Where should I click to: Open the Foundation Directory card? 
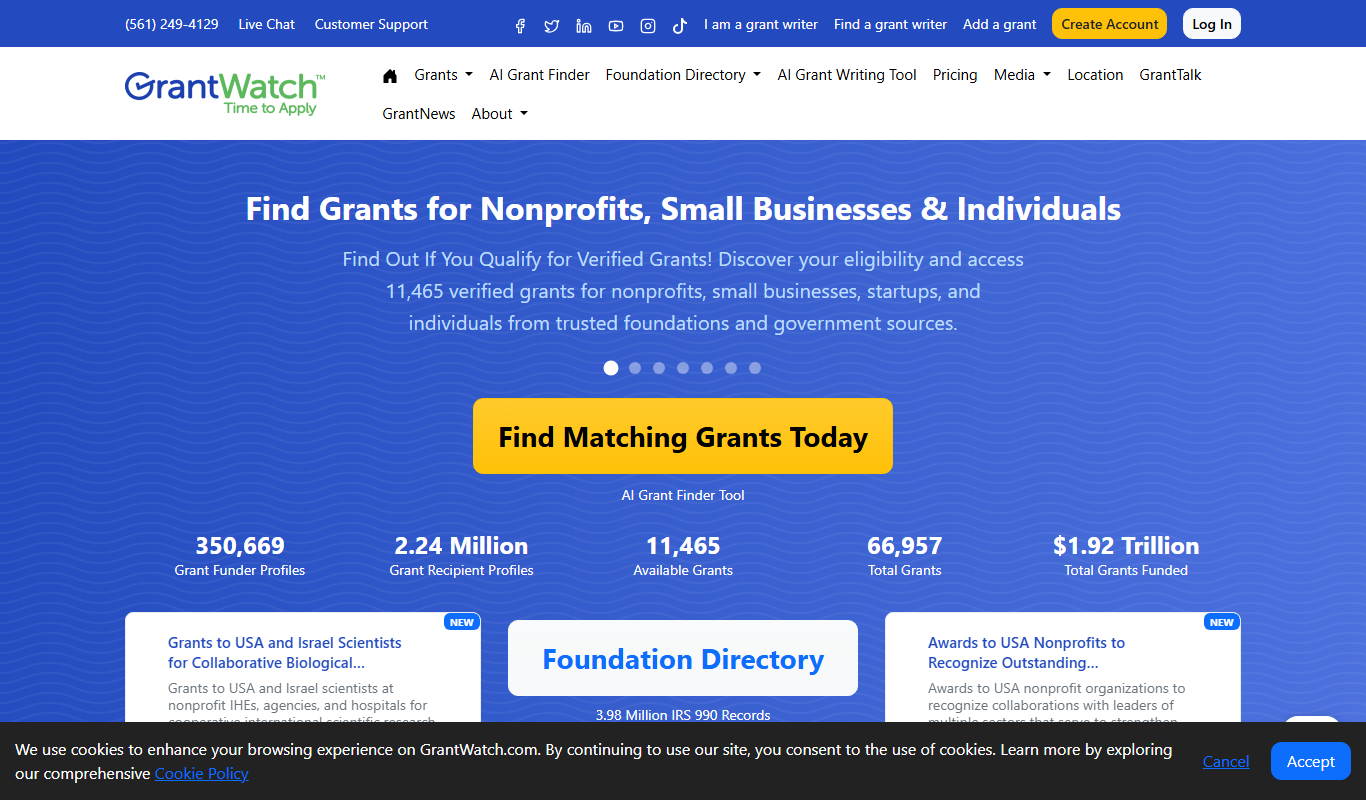pos(683,659)
